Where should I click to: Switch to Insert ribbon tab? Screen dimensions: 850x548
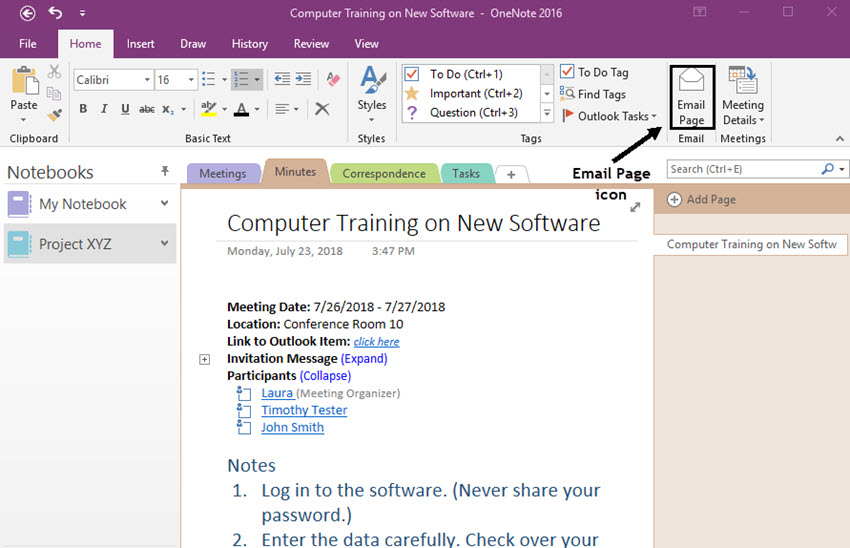[x=140, y=44]
